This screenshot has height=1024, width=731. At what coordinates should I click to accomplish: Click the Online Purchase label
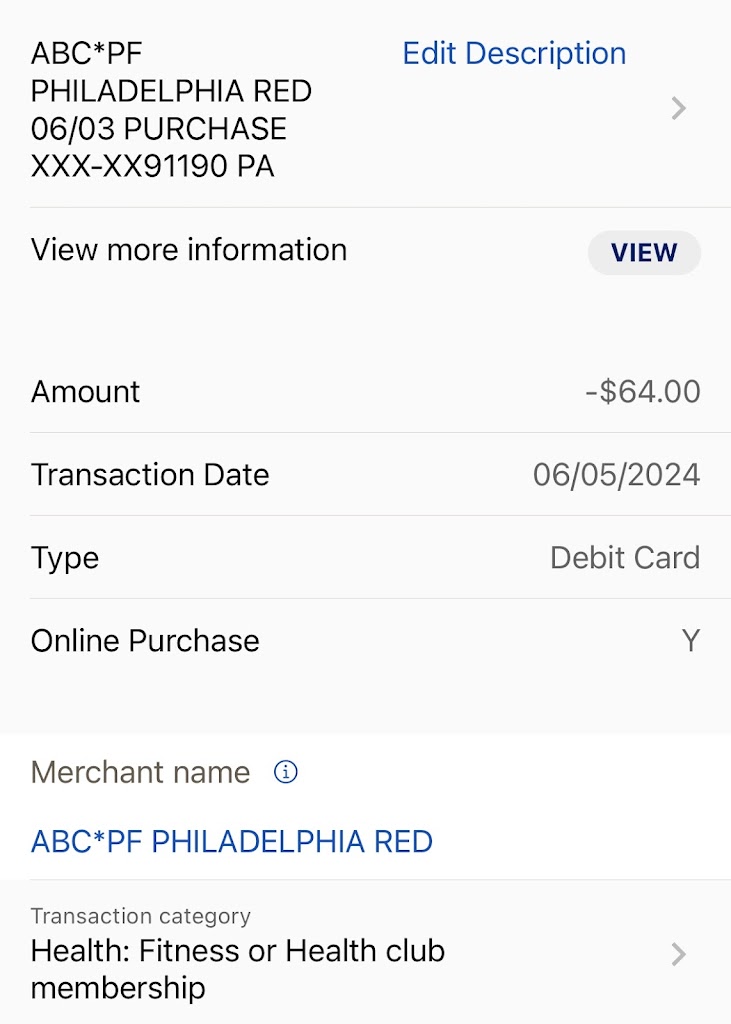[145, 640]
